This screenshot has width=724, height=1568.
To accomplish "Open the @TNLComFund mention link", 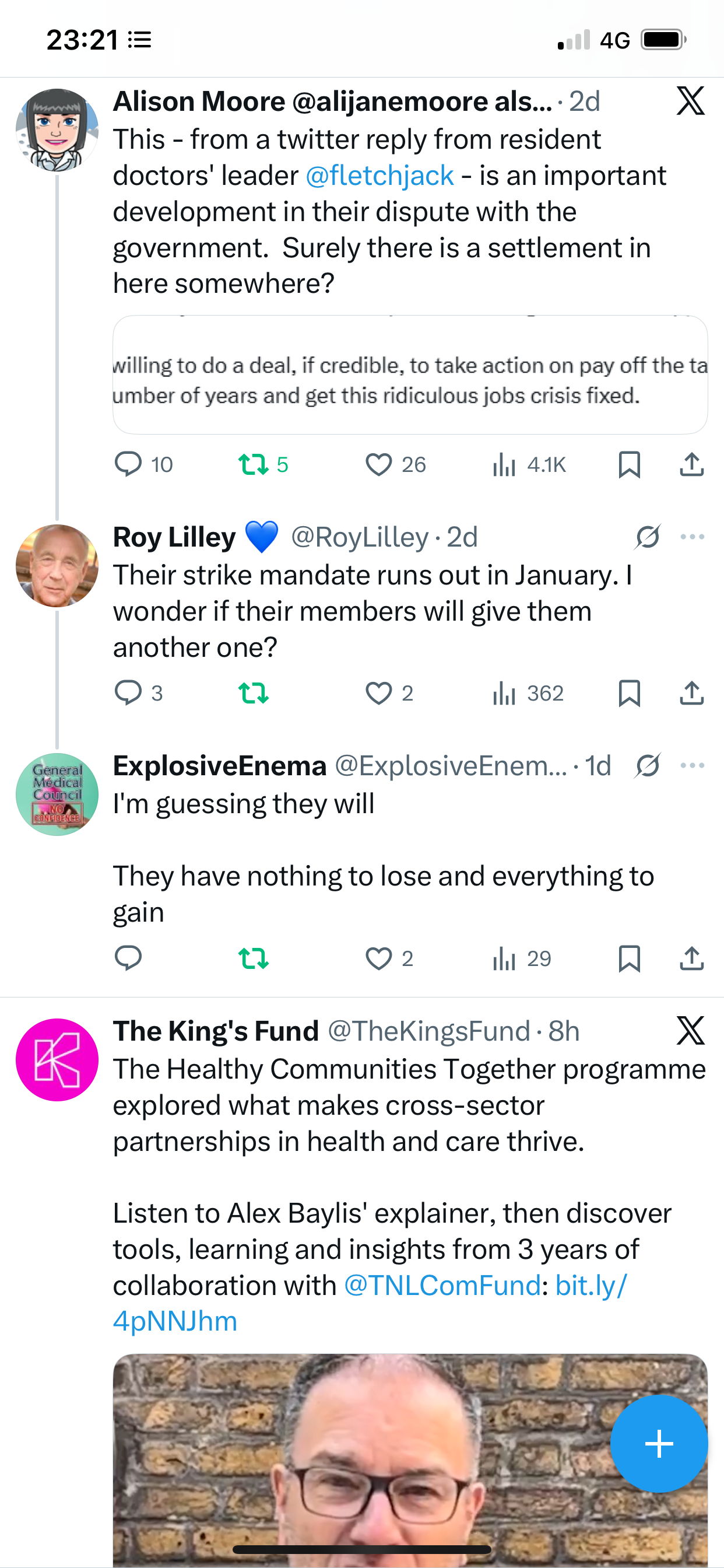I will tap(442, 1286).
